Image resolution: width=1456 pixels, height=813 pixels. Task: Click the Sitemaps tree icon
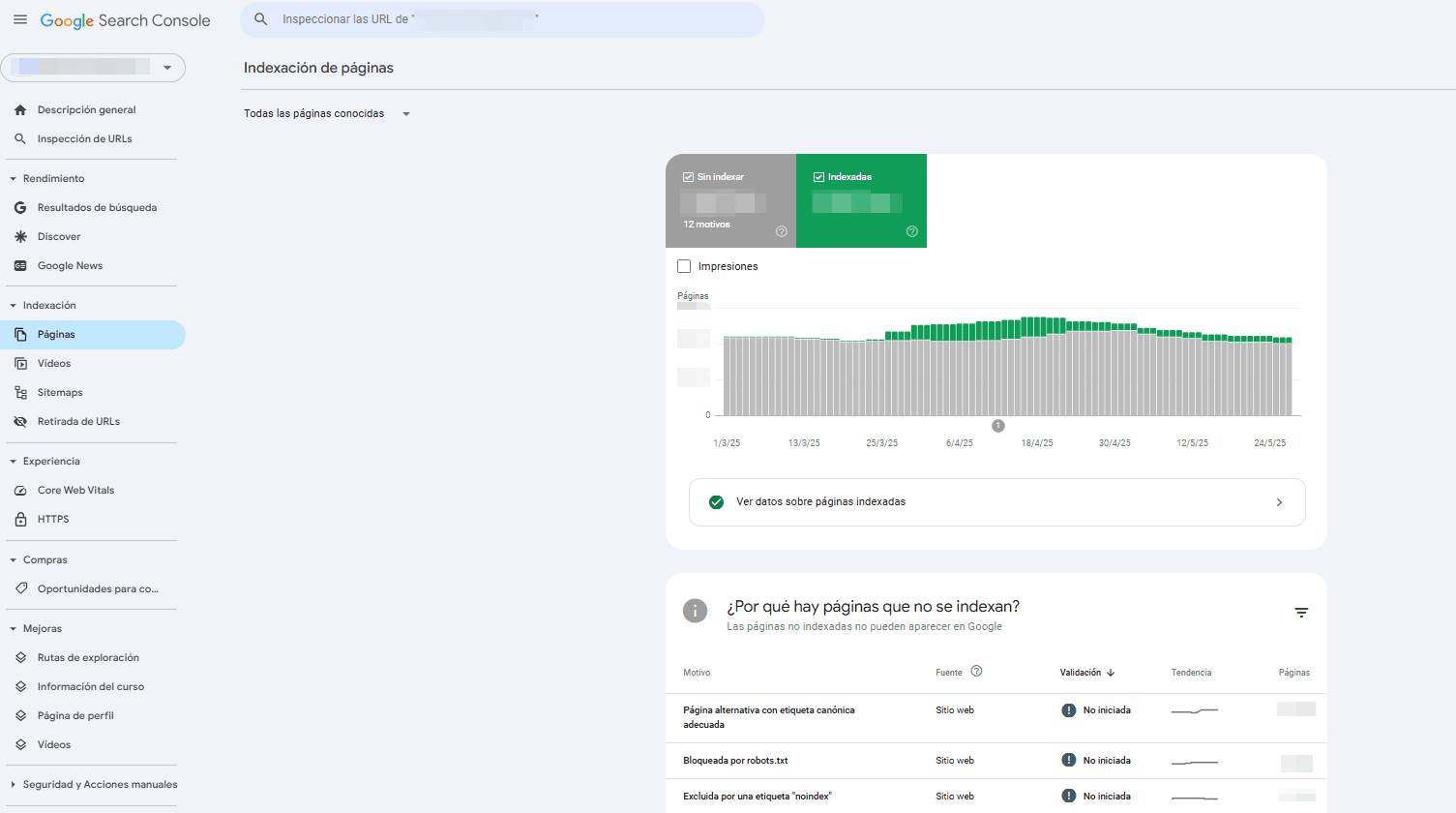pyautogui.click(x=20, y=393)
